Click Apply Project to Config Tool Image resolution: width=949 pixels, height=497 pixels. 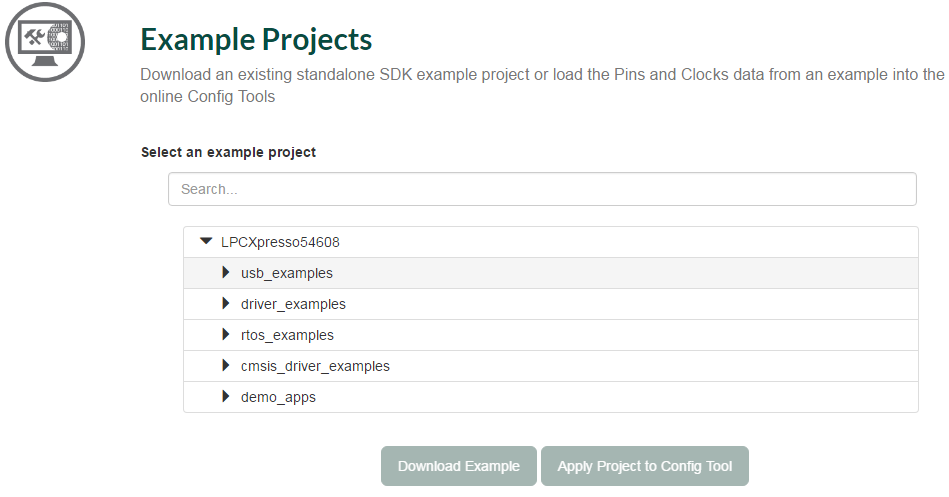tap(645, 466)
